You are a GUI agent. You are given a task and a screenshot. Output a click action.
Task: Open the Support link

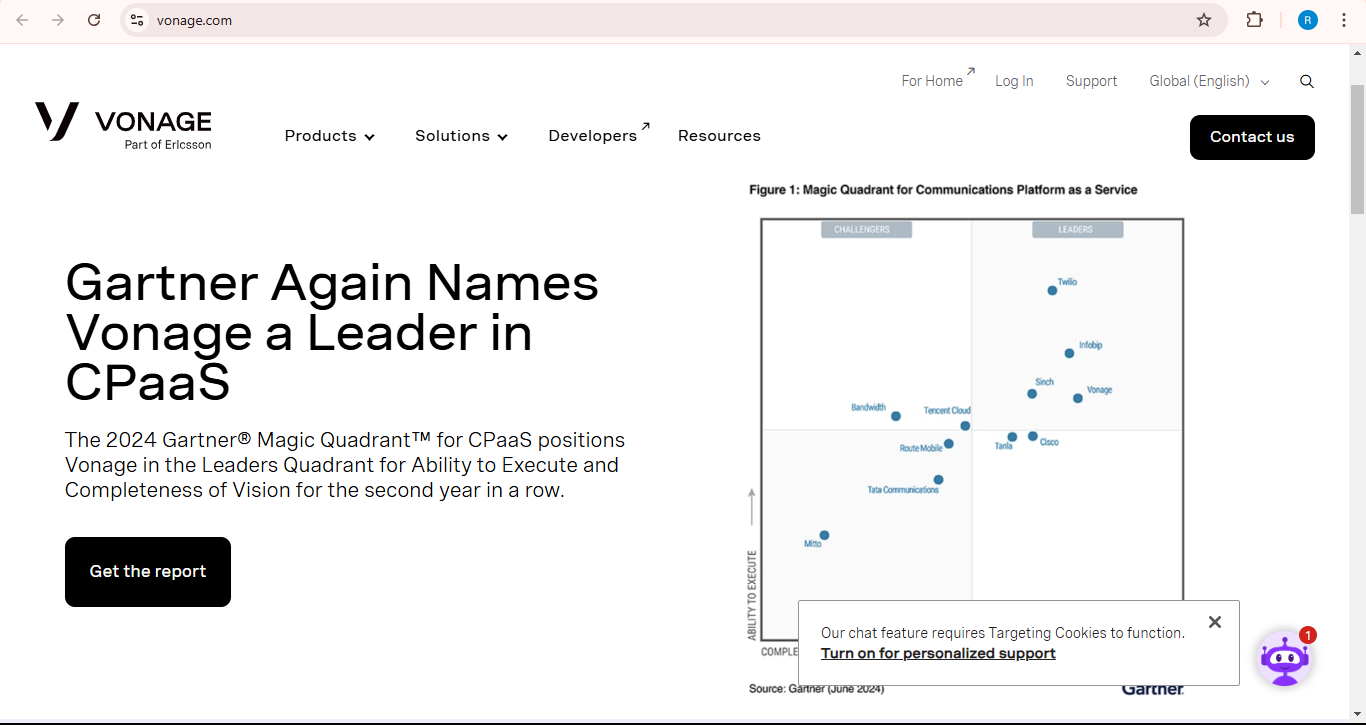point(1091,81)
